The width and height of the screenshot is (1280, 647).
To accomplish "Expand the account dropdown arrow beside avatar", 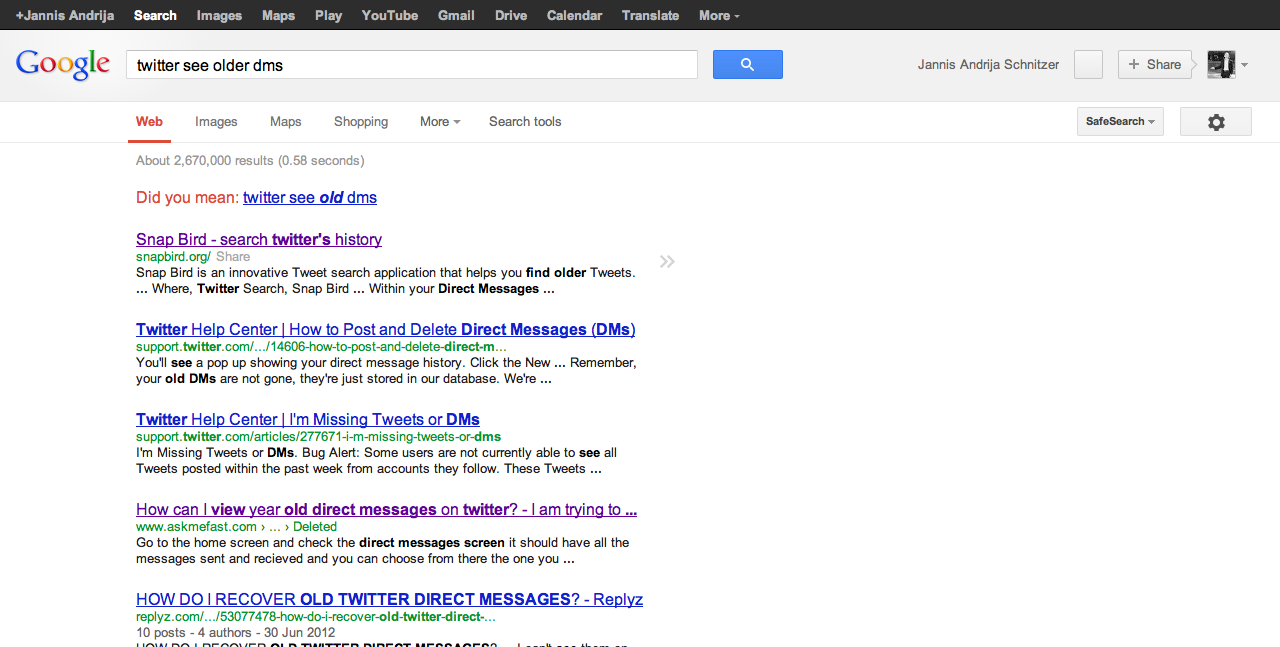I will 1244,65.
